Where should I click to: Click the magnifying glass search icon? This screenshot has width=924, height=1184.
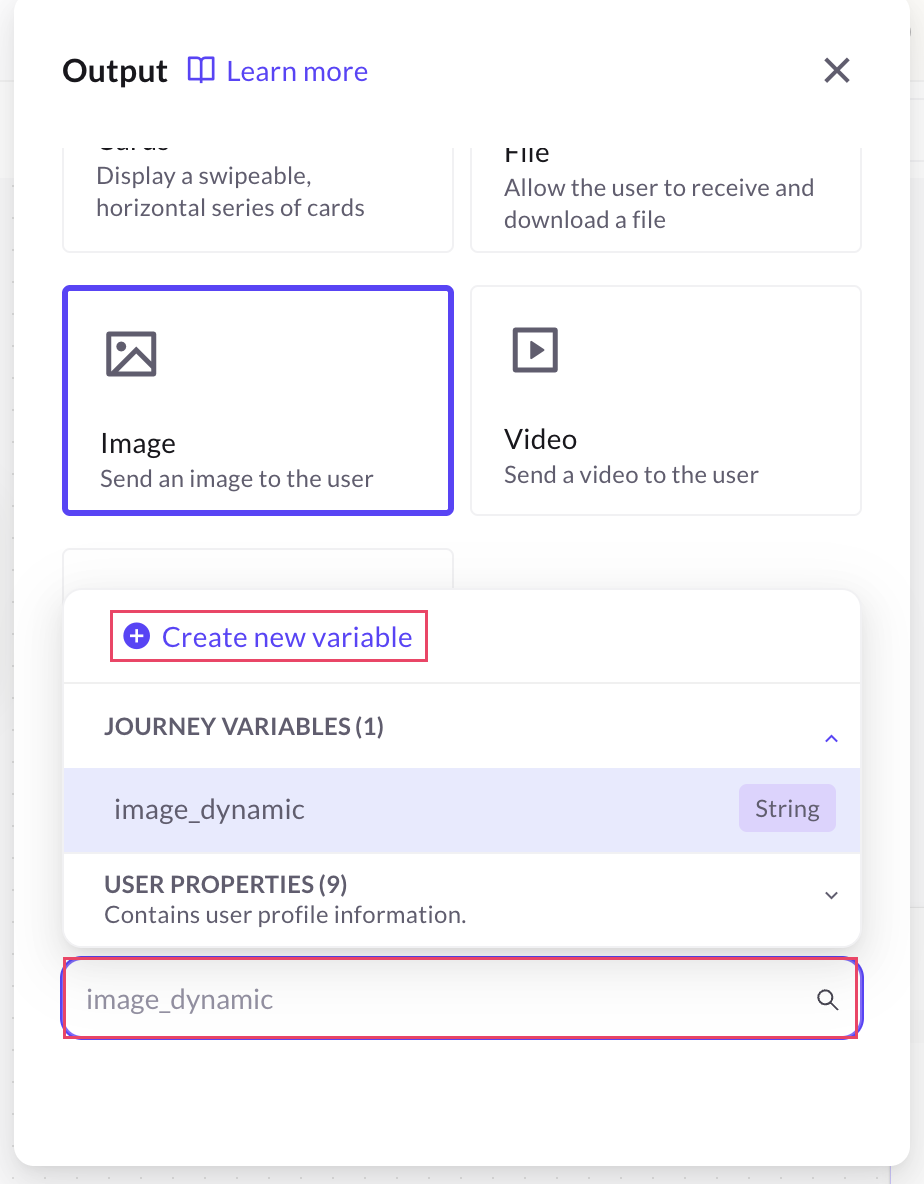827,1000
